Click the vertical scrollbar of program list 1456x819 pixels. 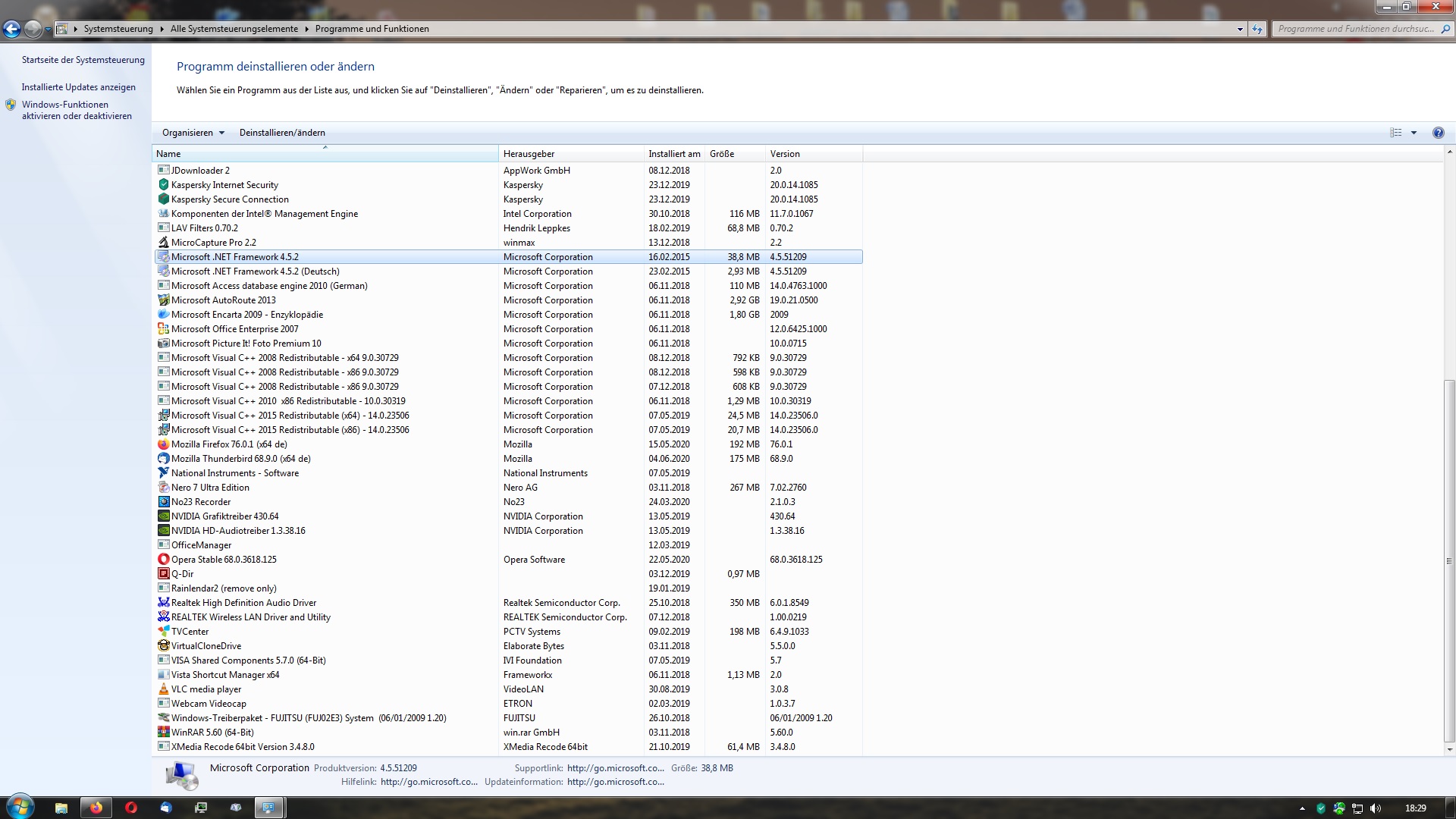(x=1449, y=561)
